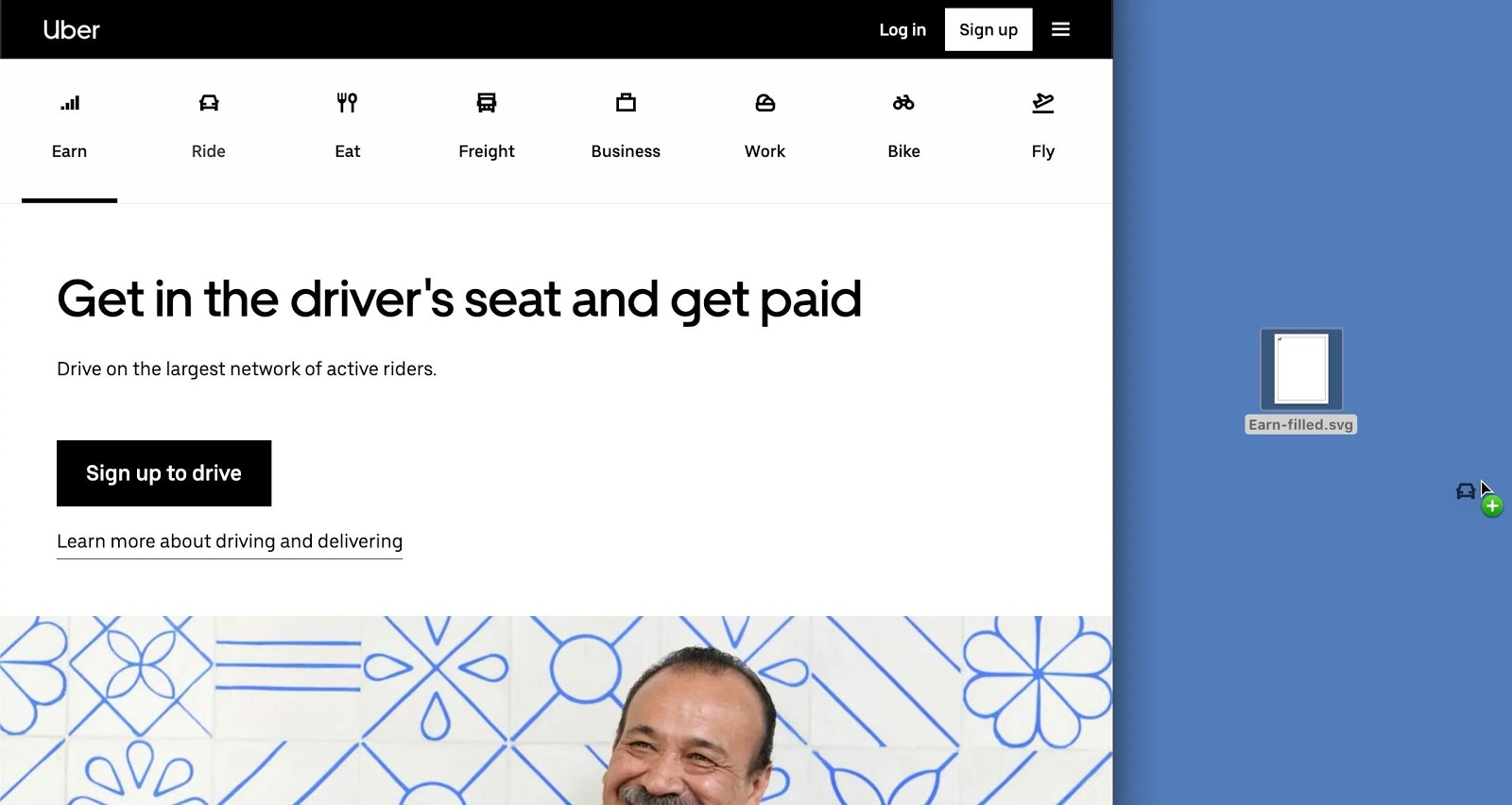Click the Fly airplane icon

tap(1043, 103)
